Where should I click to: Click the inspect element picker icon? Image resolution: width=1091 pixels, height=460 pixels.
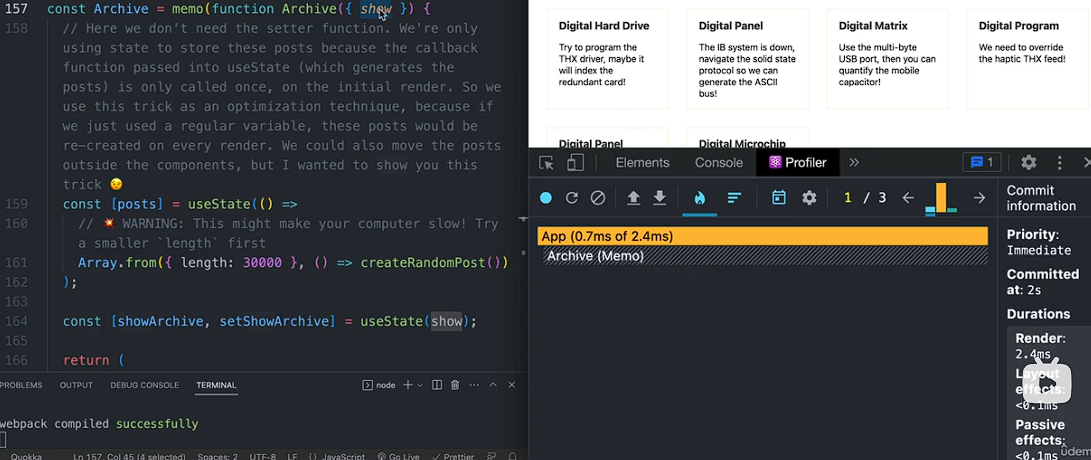tap(546, 163)
